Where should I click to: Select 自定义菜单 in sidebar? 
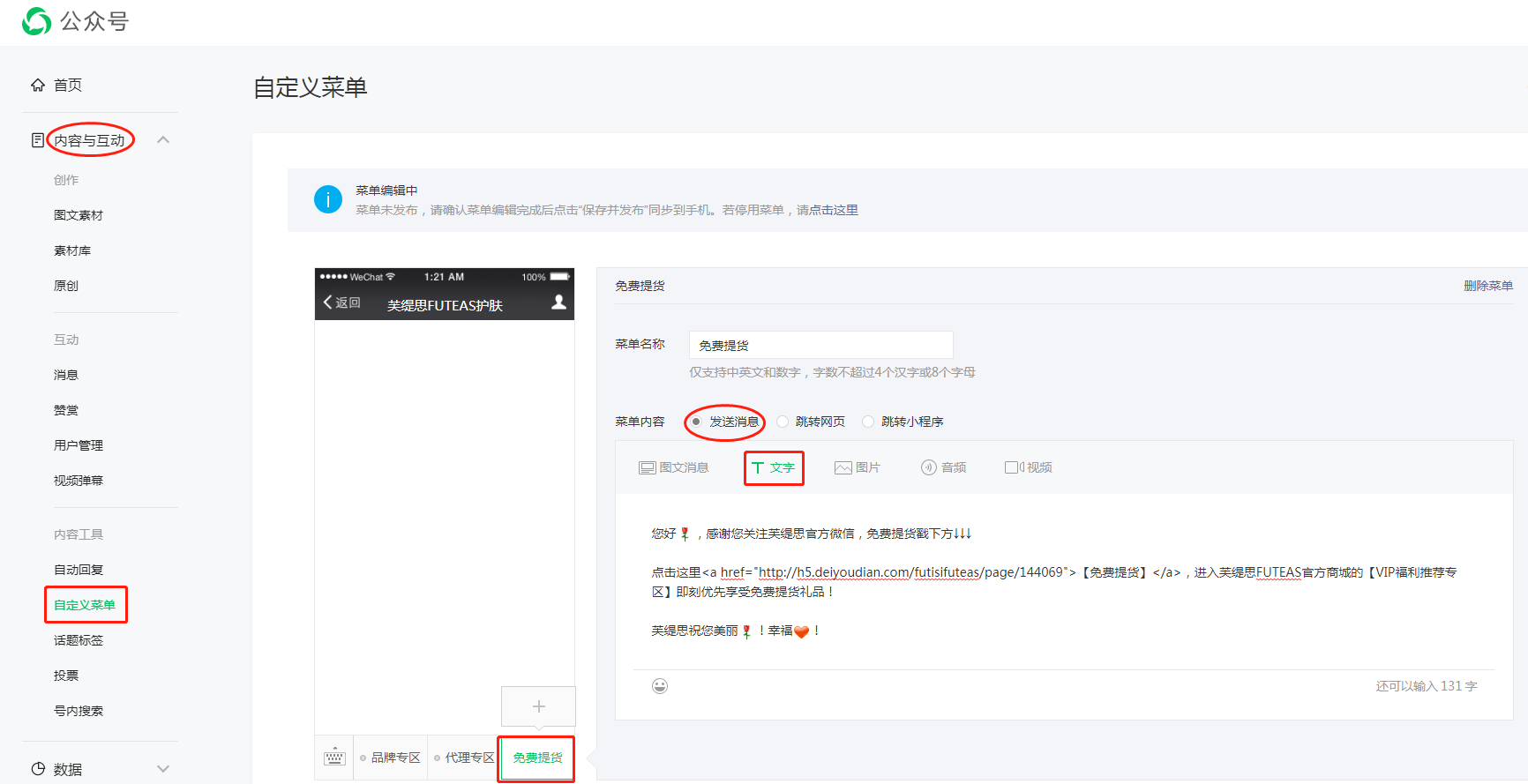click(85, 605)
